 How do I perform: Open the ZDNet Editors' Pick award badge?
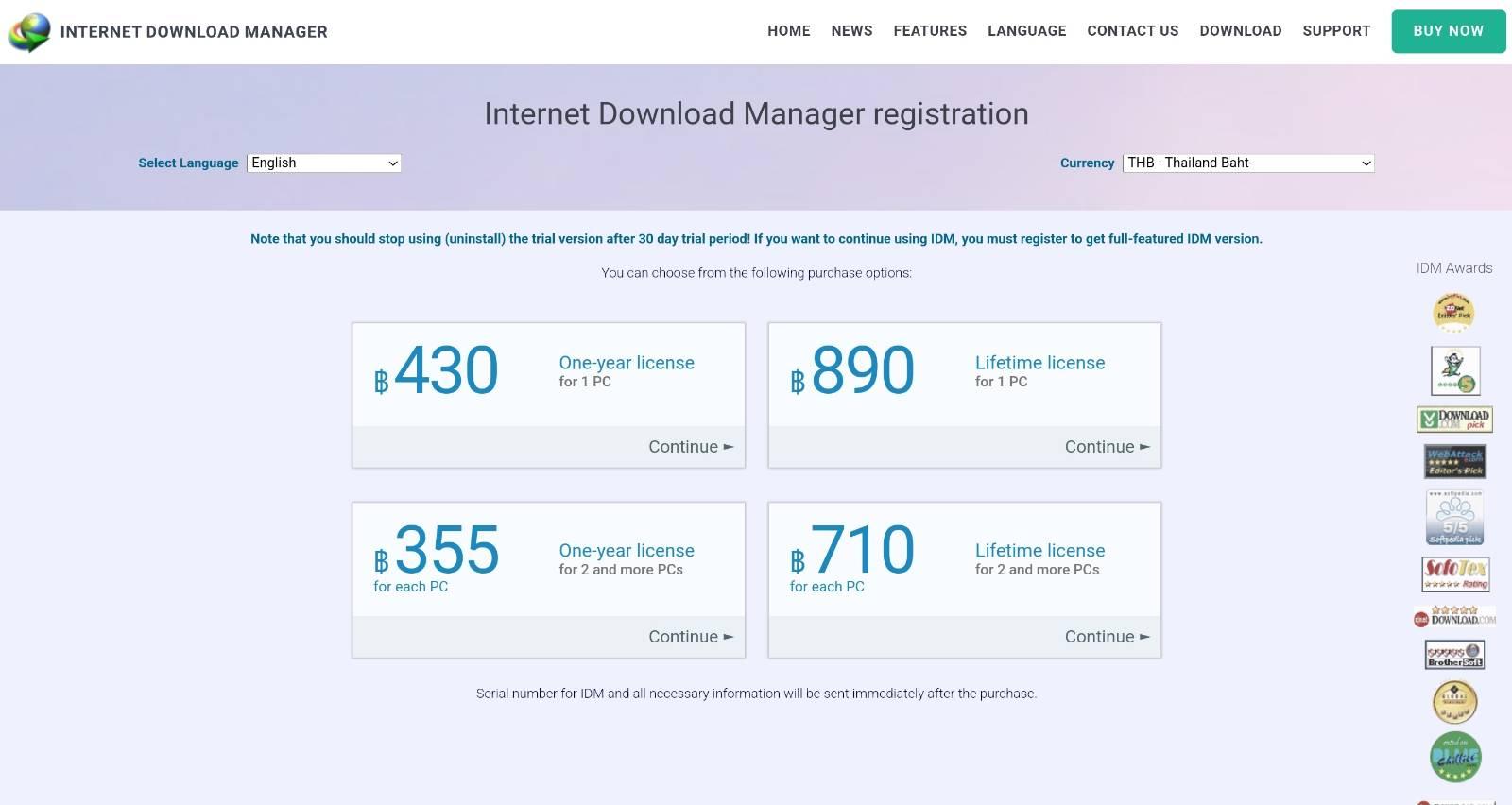[1453, 313]
